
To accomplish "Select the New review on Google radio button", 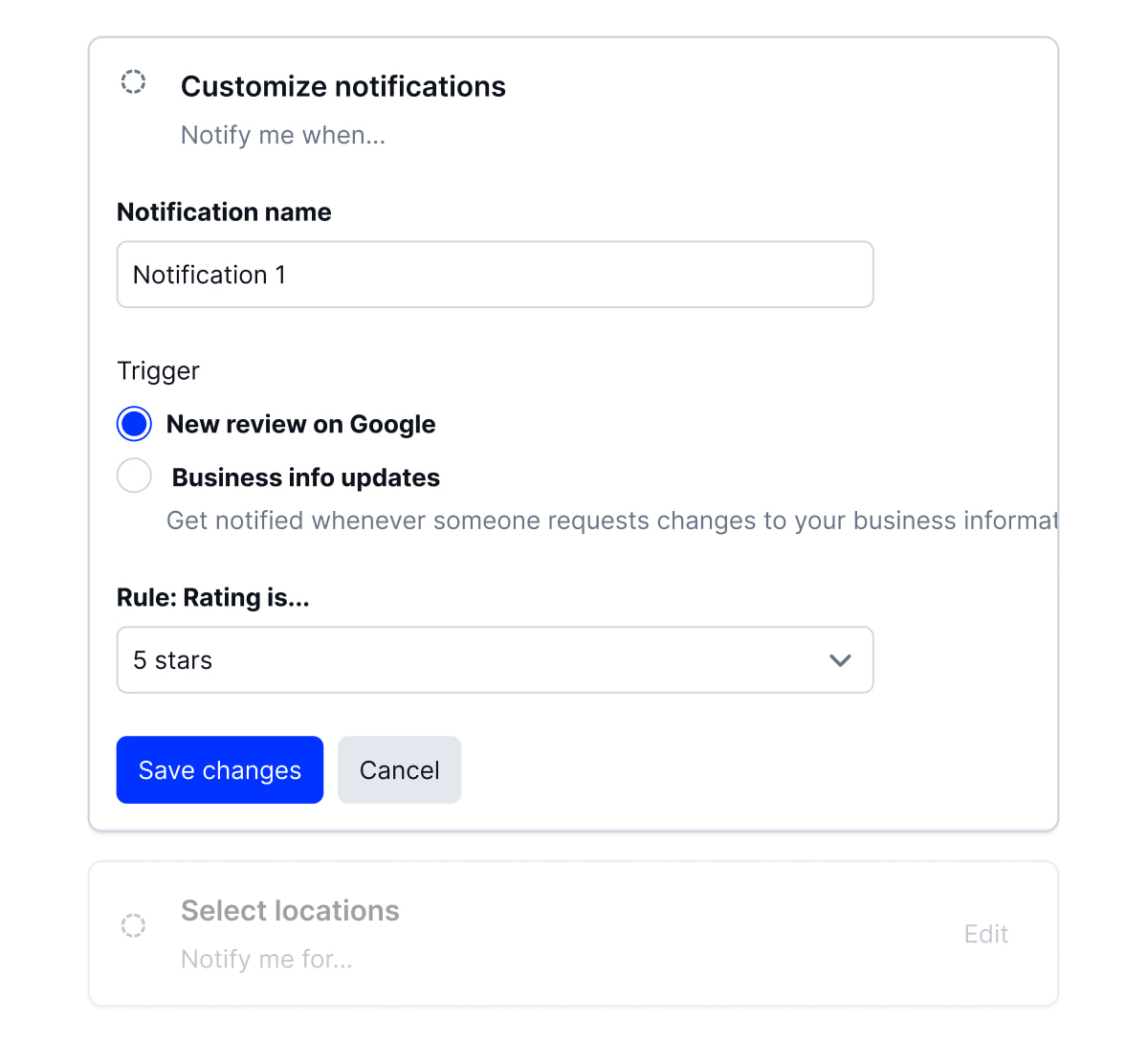I will (134, 424).
